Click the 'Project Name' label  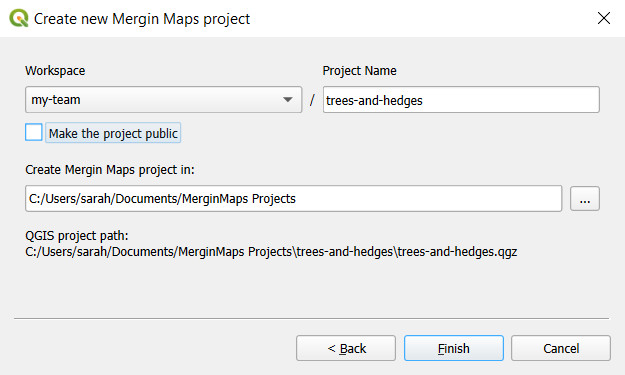click(x=360, y=71)
